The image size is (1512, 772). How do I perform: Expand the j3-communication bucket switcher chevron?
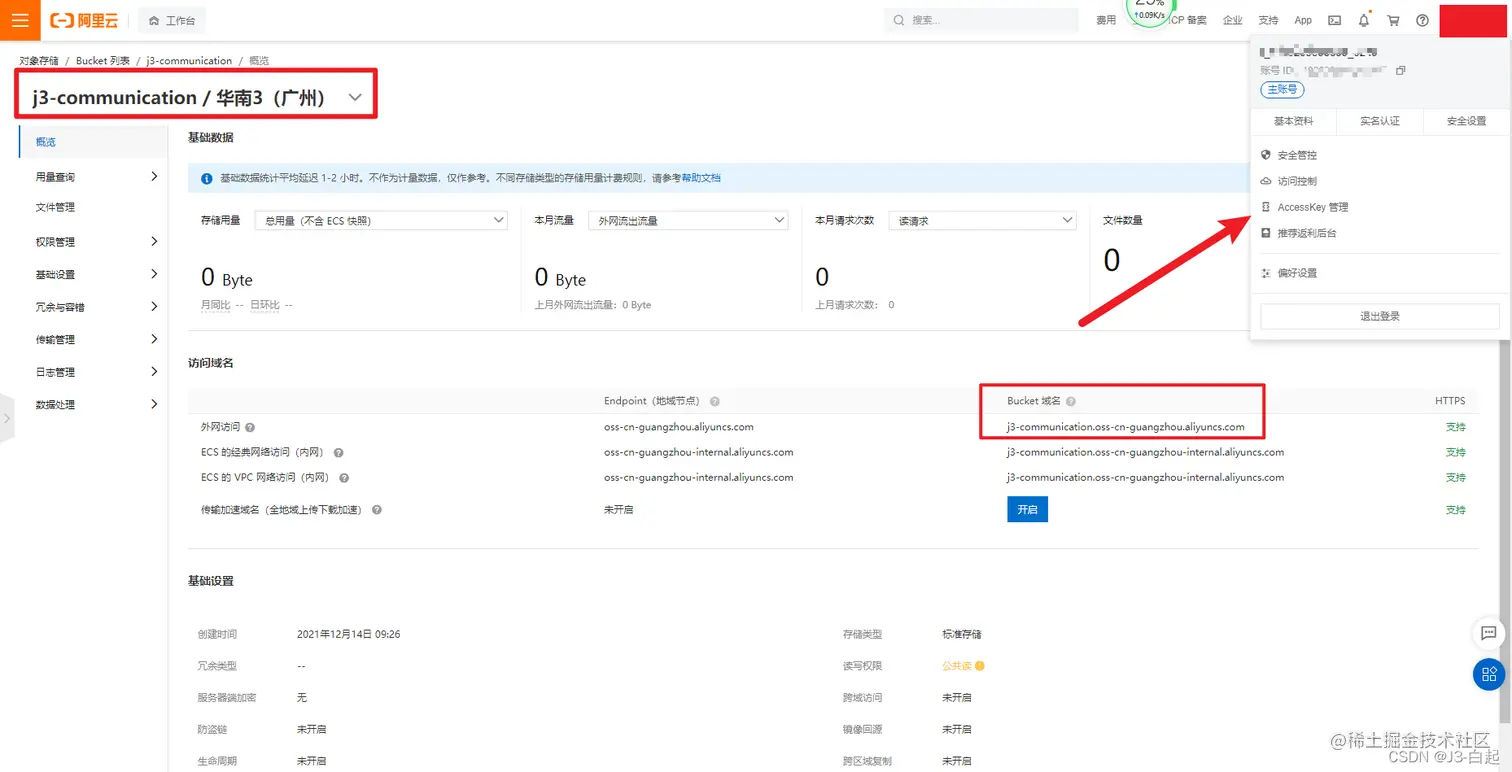point(355,97)
